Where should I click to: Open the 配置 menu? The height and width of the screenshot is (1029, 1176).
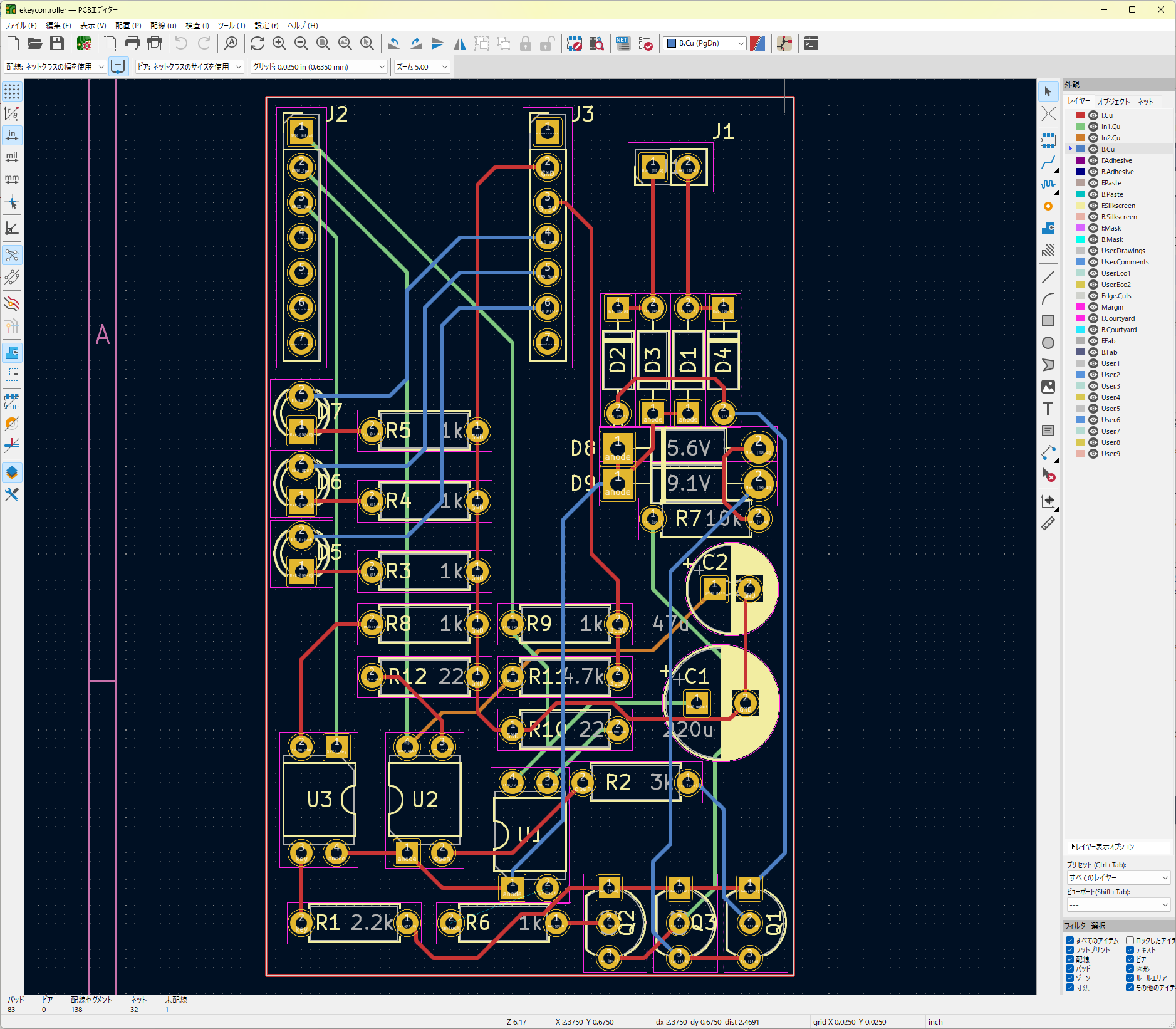[128, 26]
